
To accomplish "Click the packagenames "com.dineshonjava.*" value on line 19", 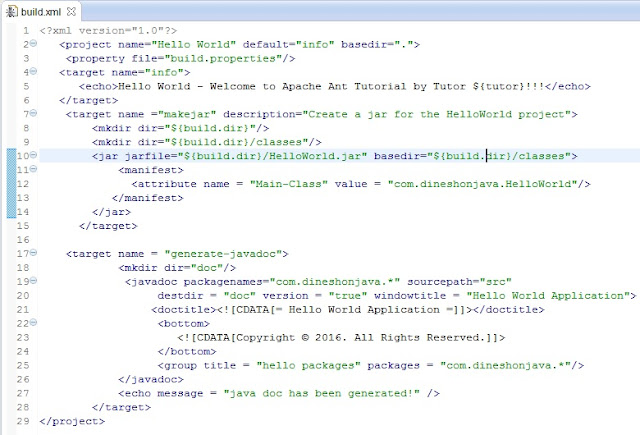I will pos(335,282).
